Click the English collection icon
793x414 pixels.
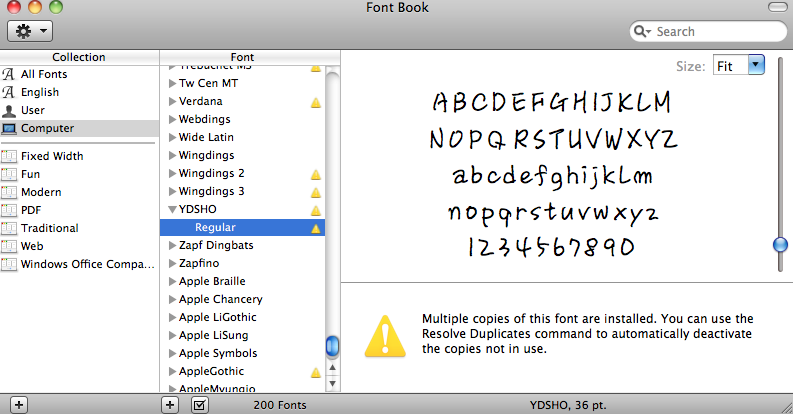tap(9, 92)
